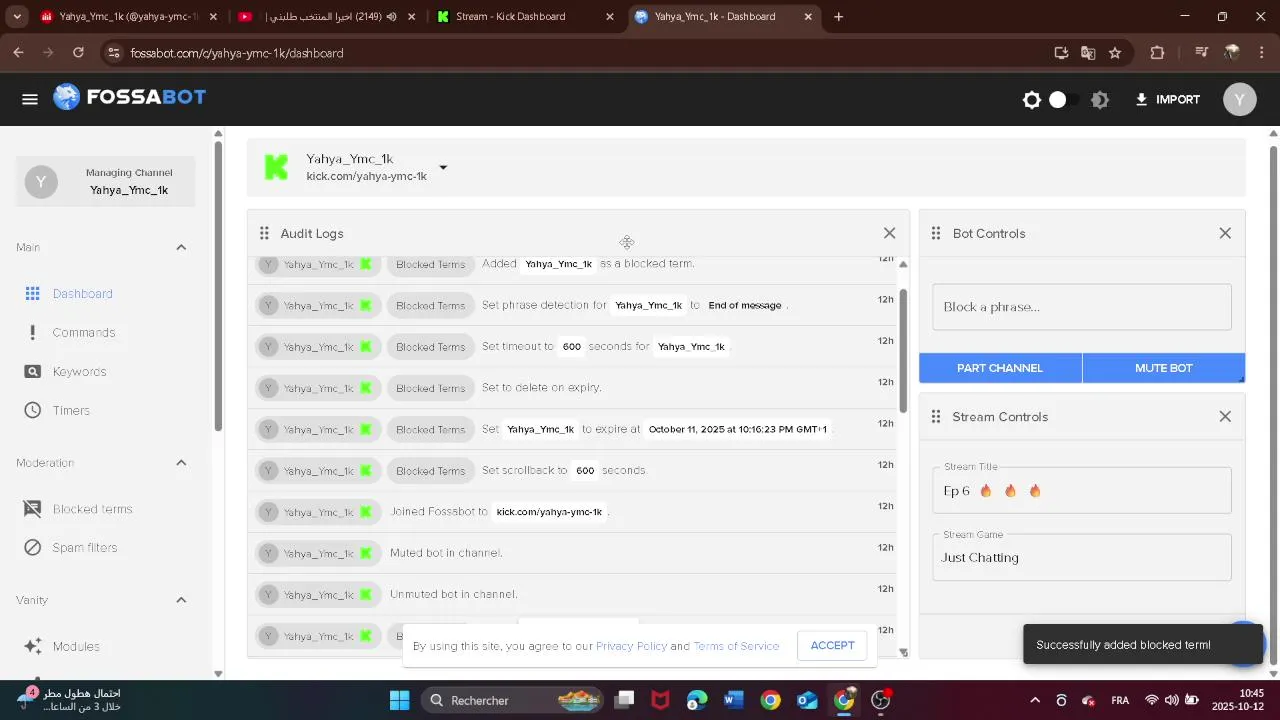Viewport: 1280px width, 720px height.
Task: Click Blocked Terms tag in the Set scrollback row
Action: click(x=430, y=471)
